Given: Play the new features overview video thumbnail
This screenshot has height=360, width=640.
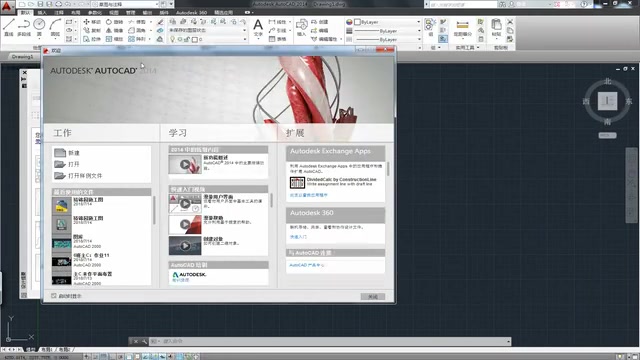Looking at the screenshot, I should coord(185,164).
